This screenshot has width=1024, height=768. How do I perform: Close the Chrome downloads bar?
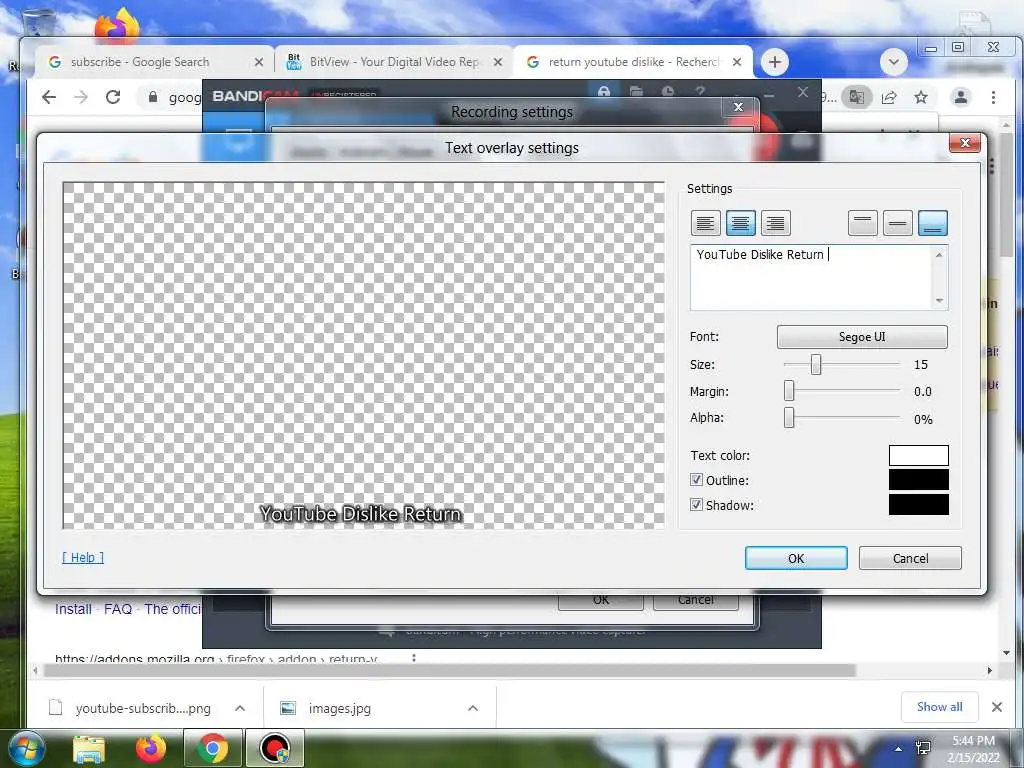click(997, 707)
